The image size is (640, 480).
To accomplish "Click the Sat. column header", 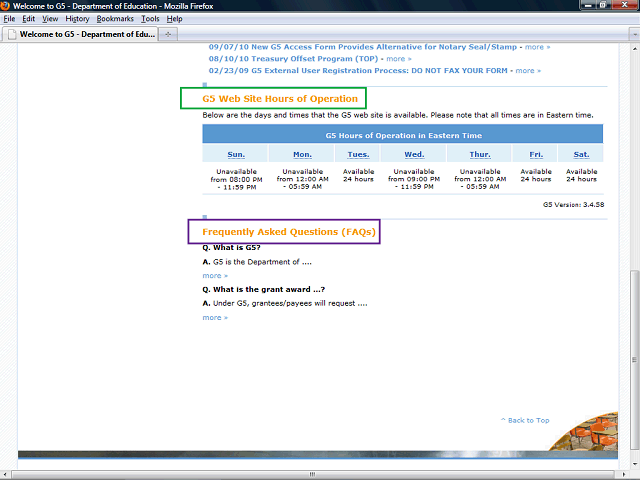I will pyautogui.click(x=581, y=154).
